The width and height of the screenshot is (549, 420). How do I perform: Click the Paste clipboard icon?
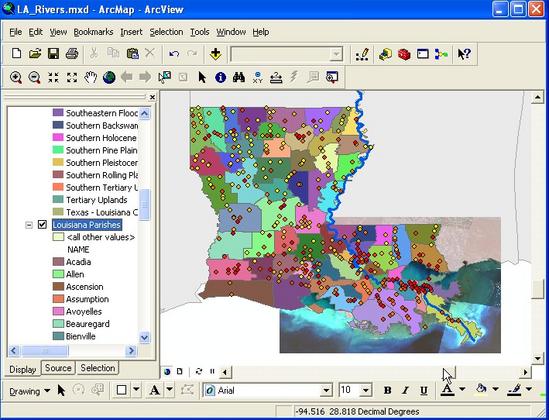(132, 54)
